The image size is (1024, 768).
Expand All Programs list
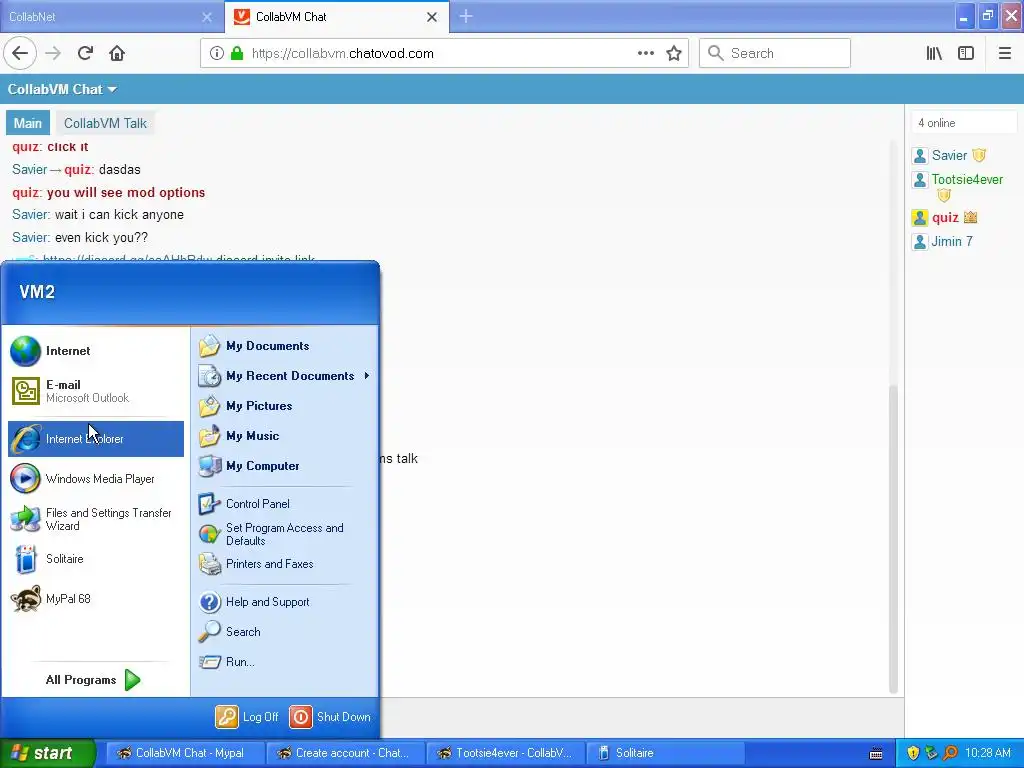click(93, 680)
